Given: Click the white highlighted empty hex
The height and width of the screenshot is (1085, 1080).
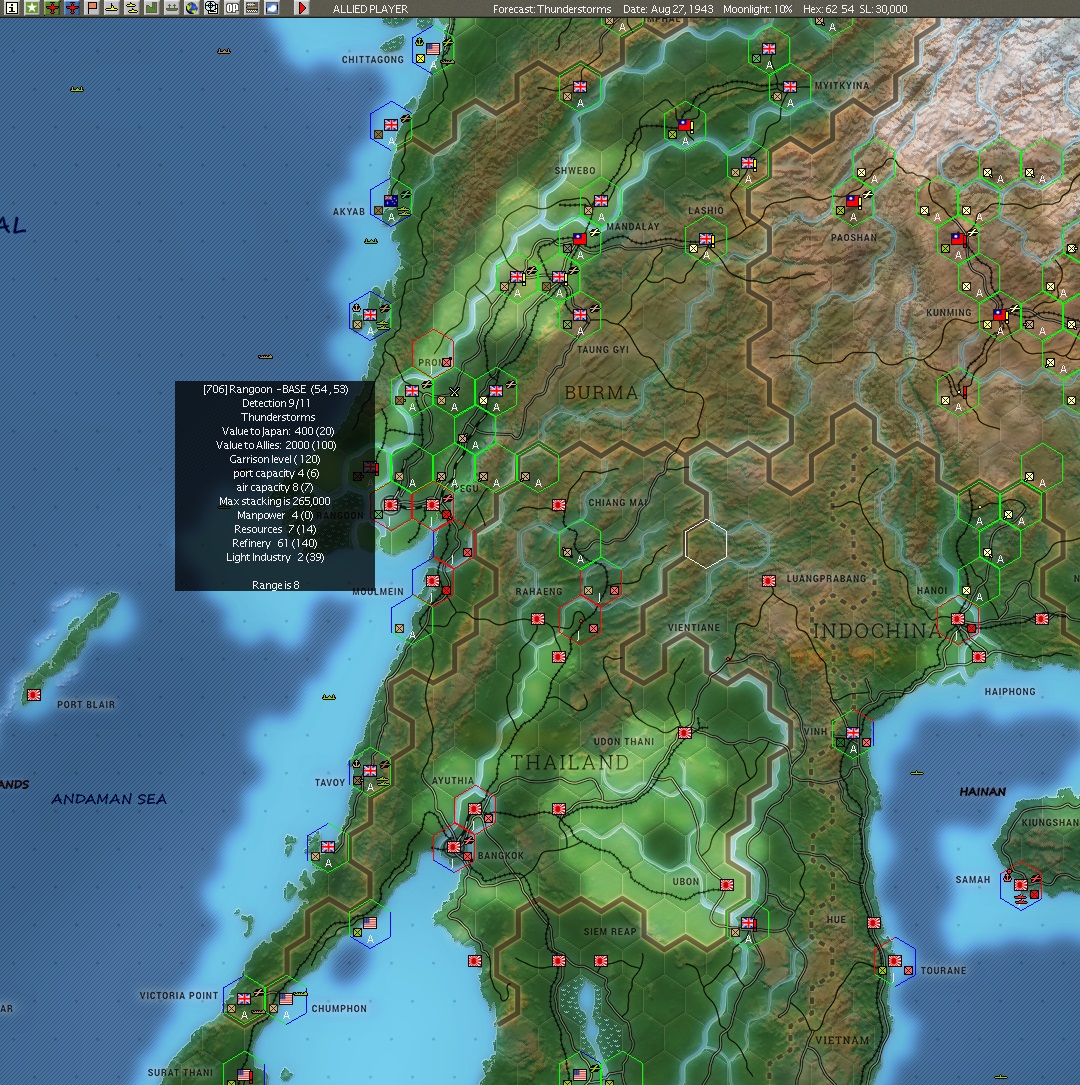Looking at the screenshot, I should 706,543.
